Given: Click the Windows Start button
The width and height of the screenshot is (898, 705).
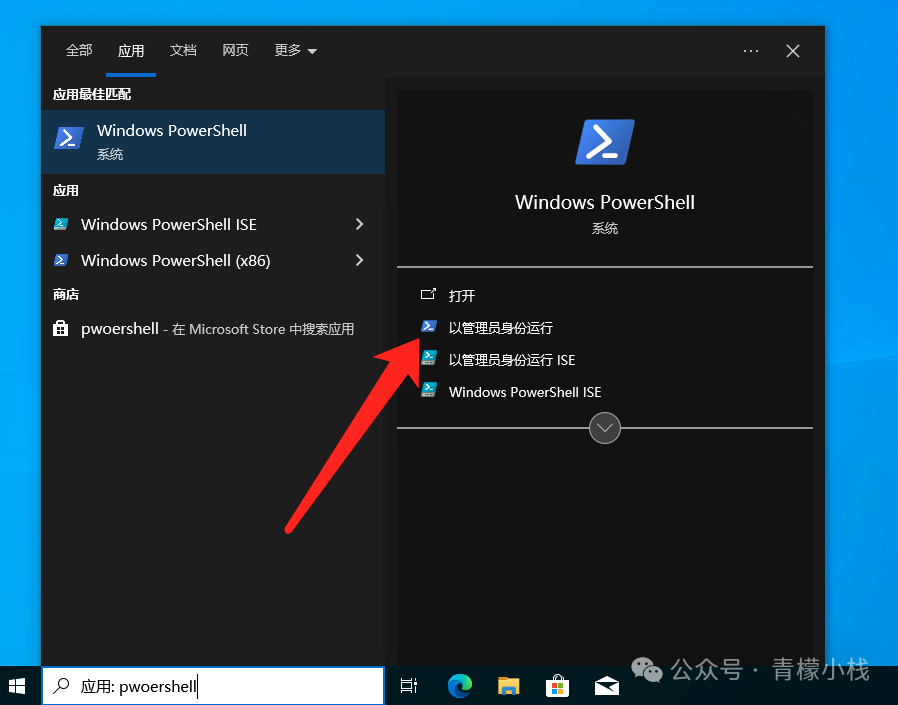Looking at the screenshot, I should click(17, 686).
